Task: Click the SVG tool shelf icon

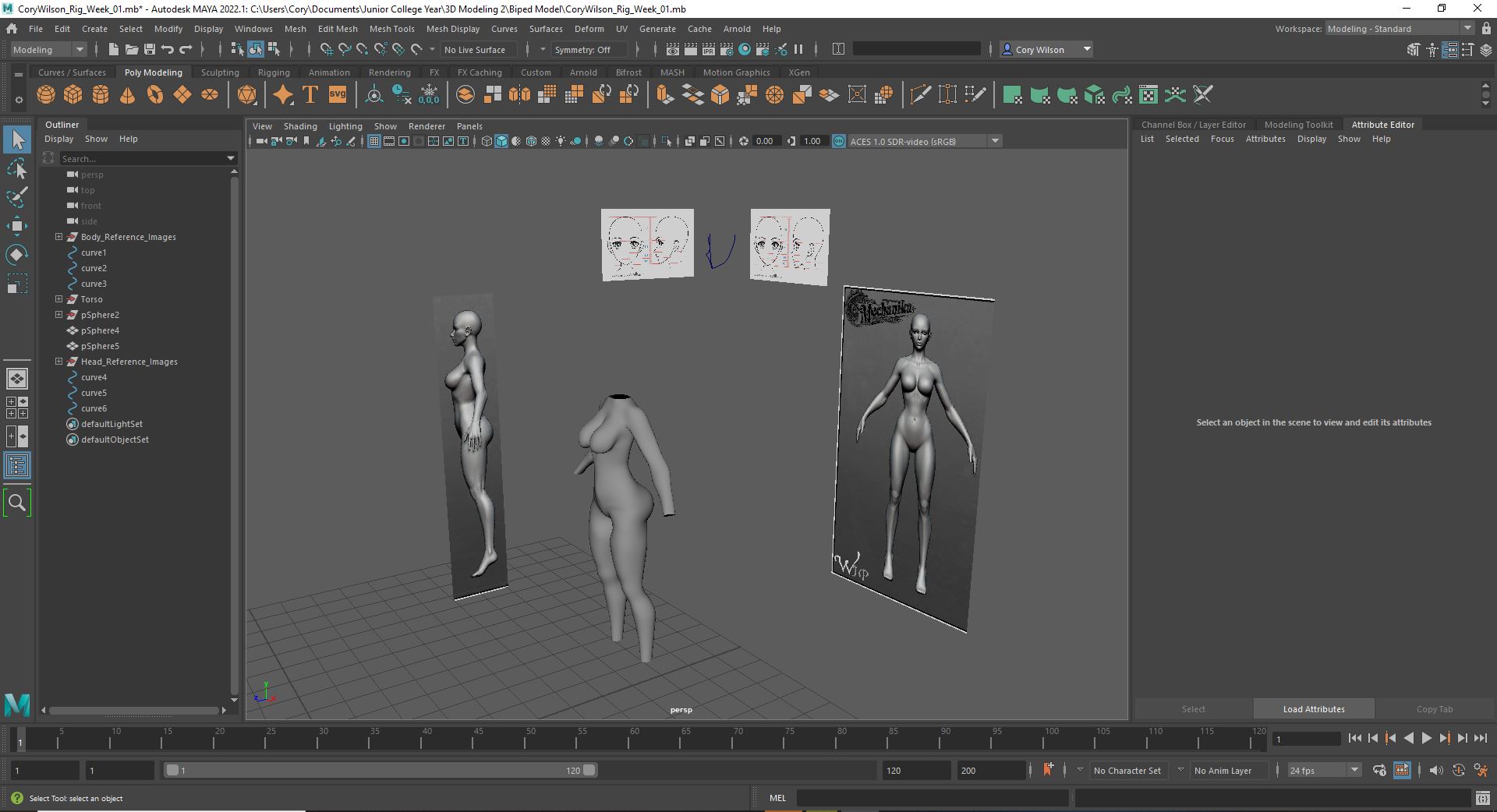Action: pyautogui.click(x=337, y=95)
